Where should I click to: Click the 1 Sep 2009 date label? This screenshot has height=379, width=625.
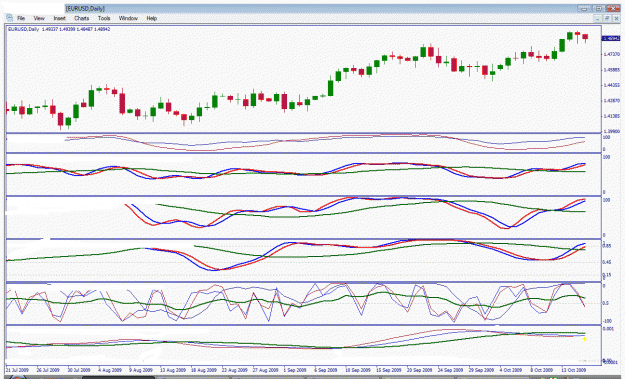pyautogui.click(x=295, y=370)
